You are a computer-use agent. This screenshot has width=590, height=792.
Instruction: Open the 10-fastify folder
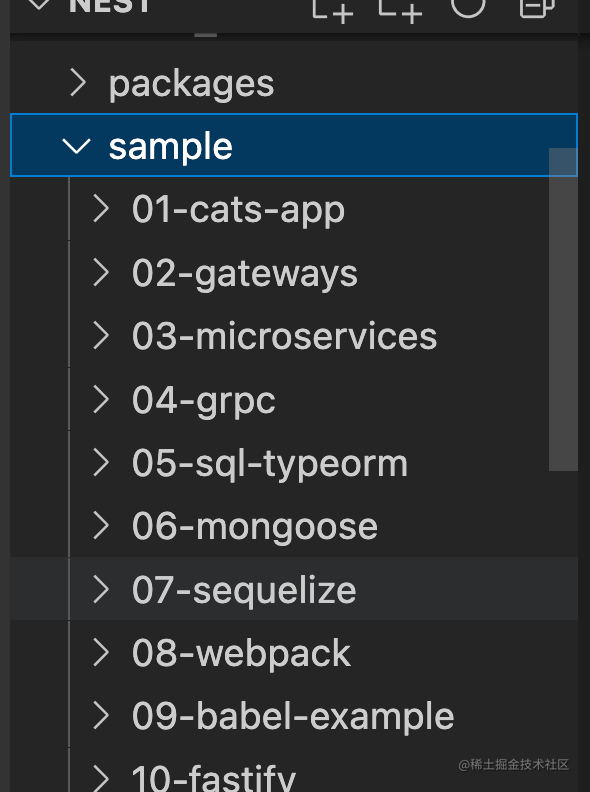[x=213, y=778]
